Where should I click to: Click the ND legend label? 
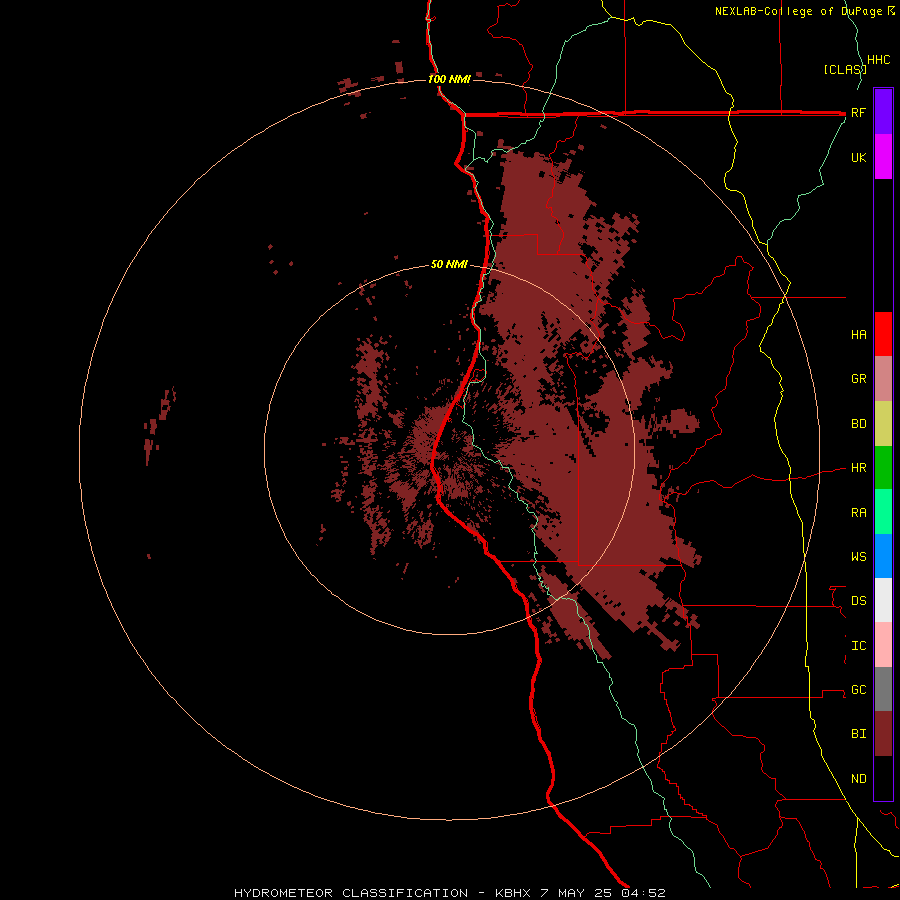(858, 778)
